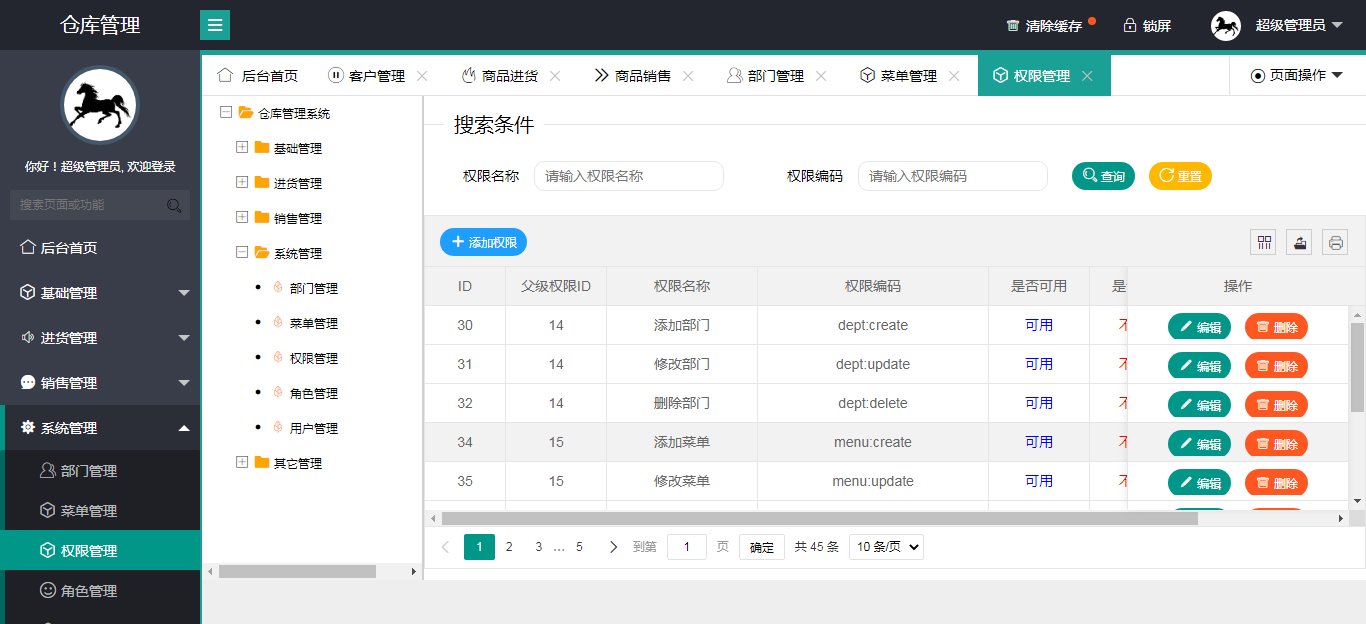The width and height of the screenshot is (1366, 624).
Task: Click the table horizontal scrollbar
Action: click(818, 518)
